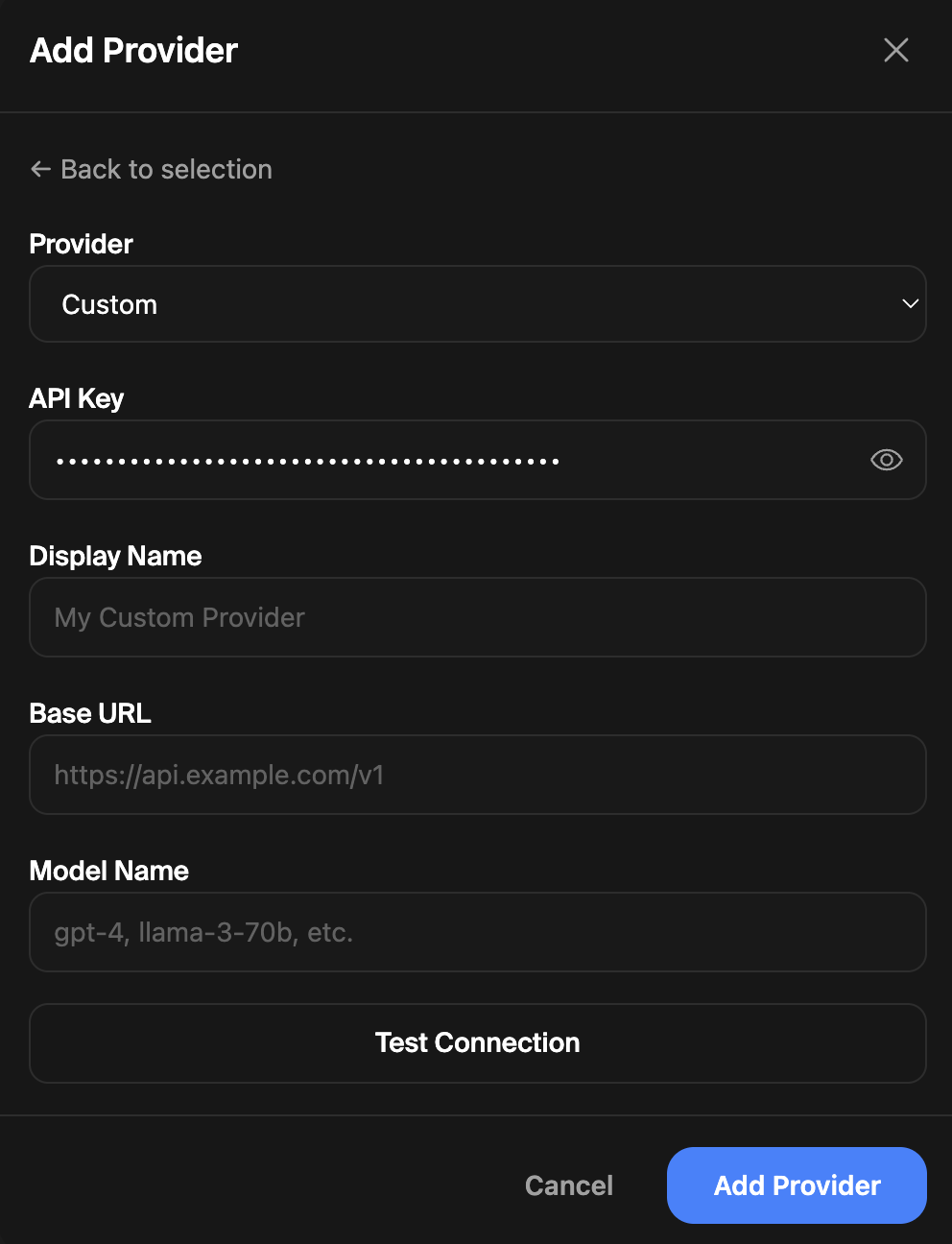Click the back arrow icon
The width and height of the screenshot is (952, 1244).
(x=39, y=169)
